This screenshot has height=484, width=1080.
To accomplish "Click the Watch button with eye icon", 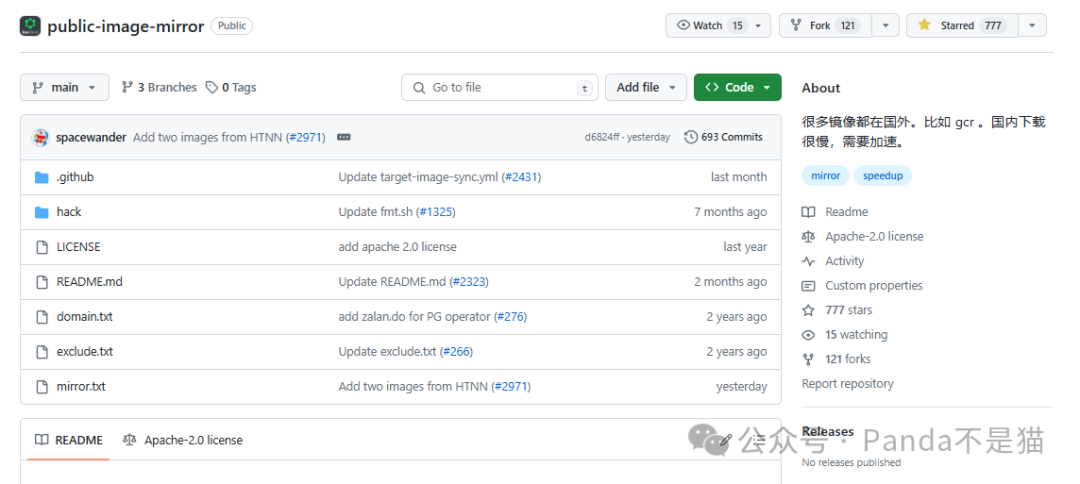I will coord(709,26).
